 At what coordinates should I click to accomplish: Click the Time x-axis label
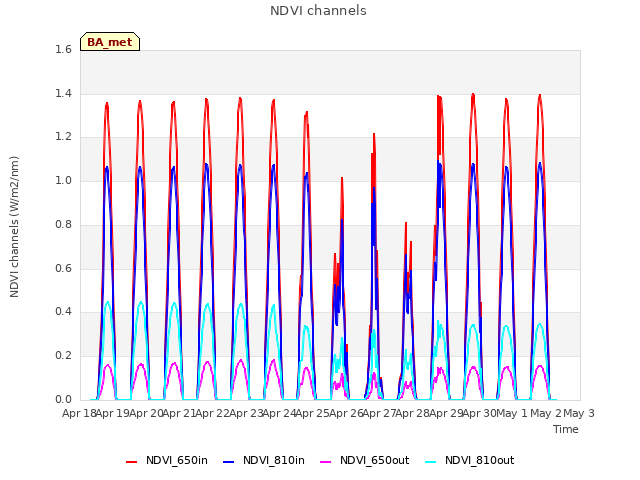[x=565, y=429]
